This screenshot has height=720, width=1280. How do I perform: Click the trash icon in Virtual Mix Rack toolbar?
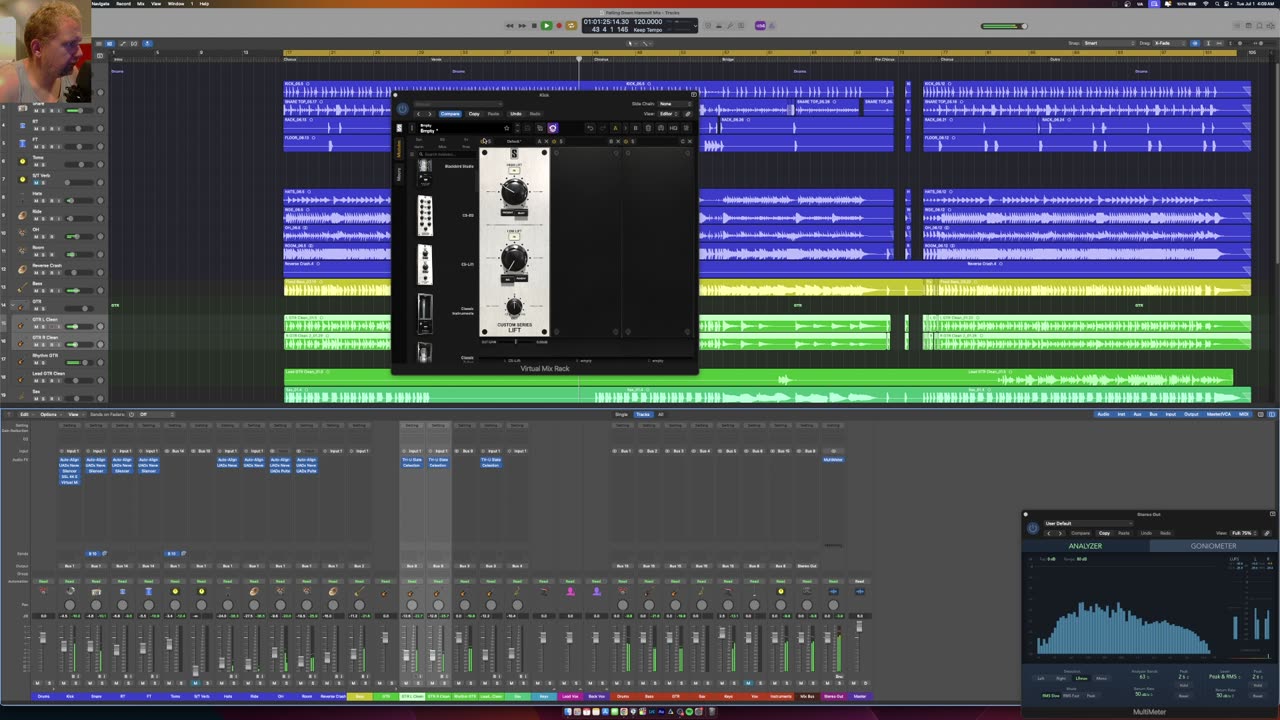point(648,128)
